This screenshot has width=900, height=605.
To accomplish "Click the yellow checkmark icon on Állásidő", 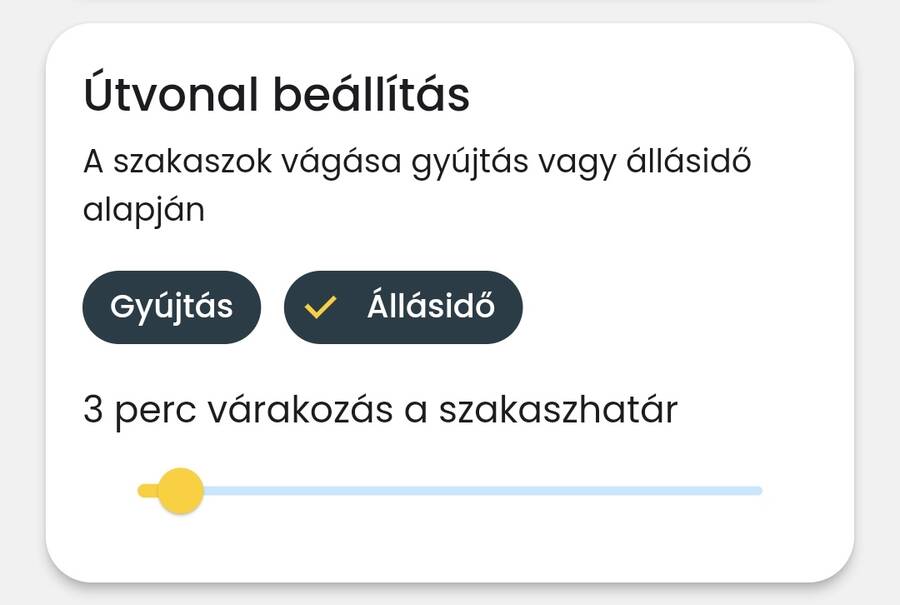I will pyautogui.click(x=319, y=307).
